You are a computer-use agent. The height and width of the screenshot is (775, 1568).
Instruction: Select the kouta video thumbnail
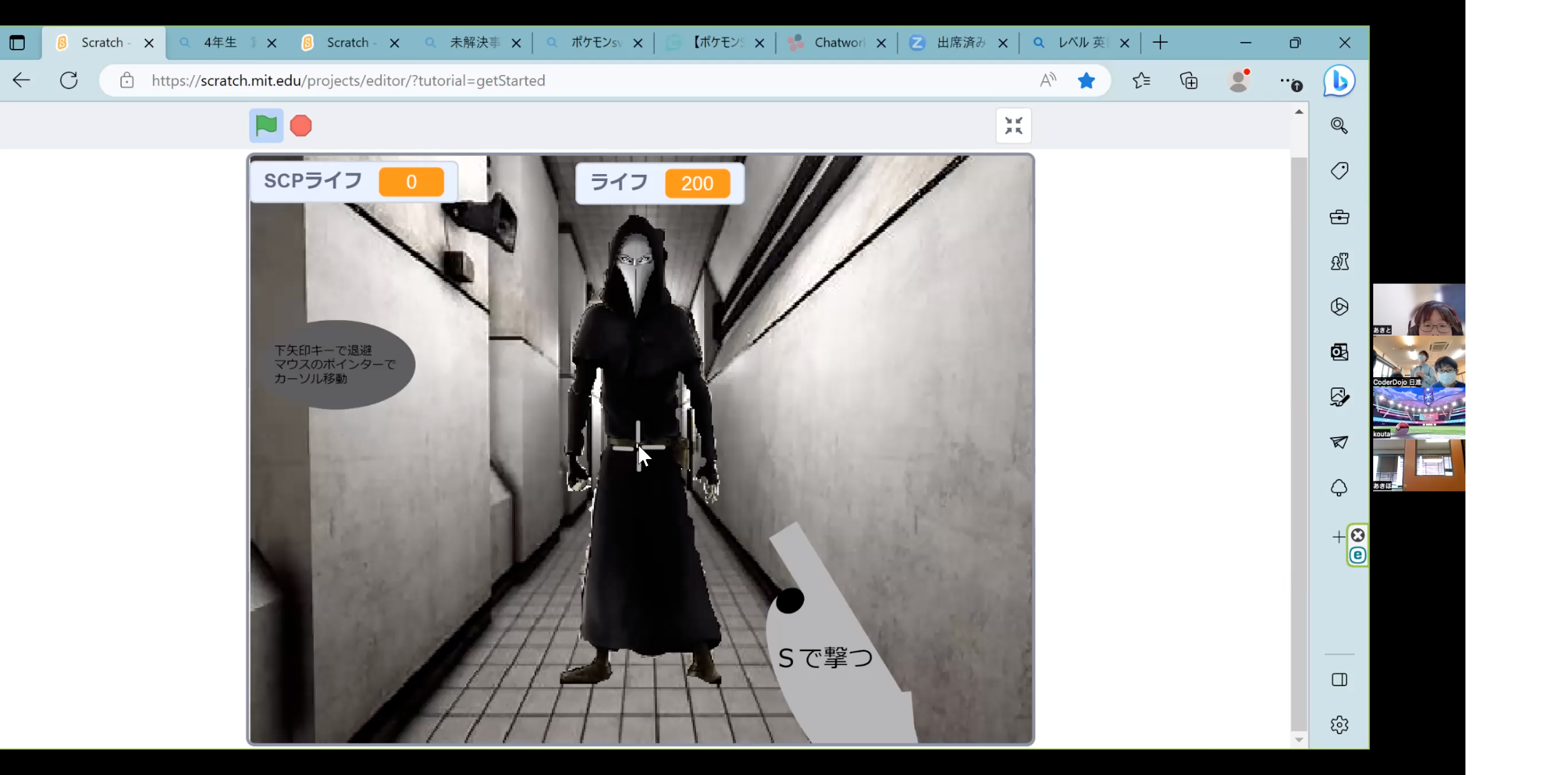click(x=1419, y=413)
